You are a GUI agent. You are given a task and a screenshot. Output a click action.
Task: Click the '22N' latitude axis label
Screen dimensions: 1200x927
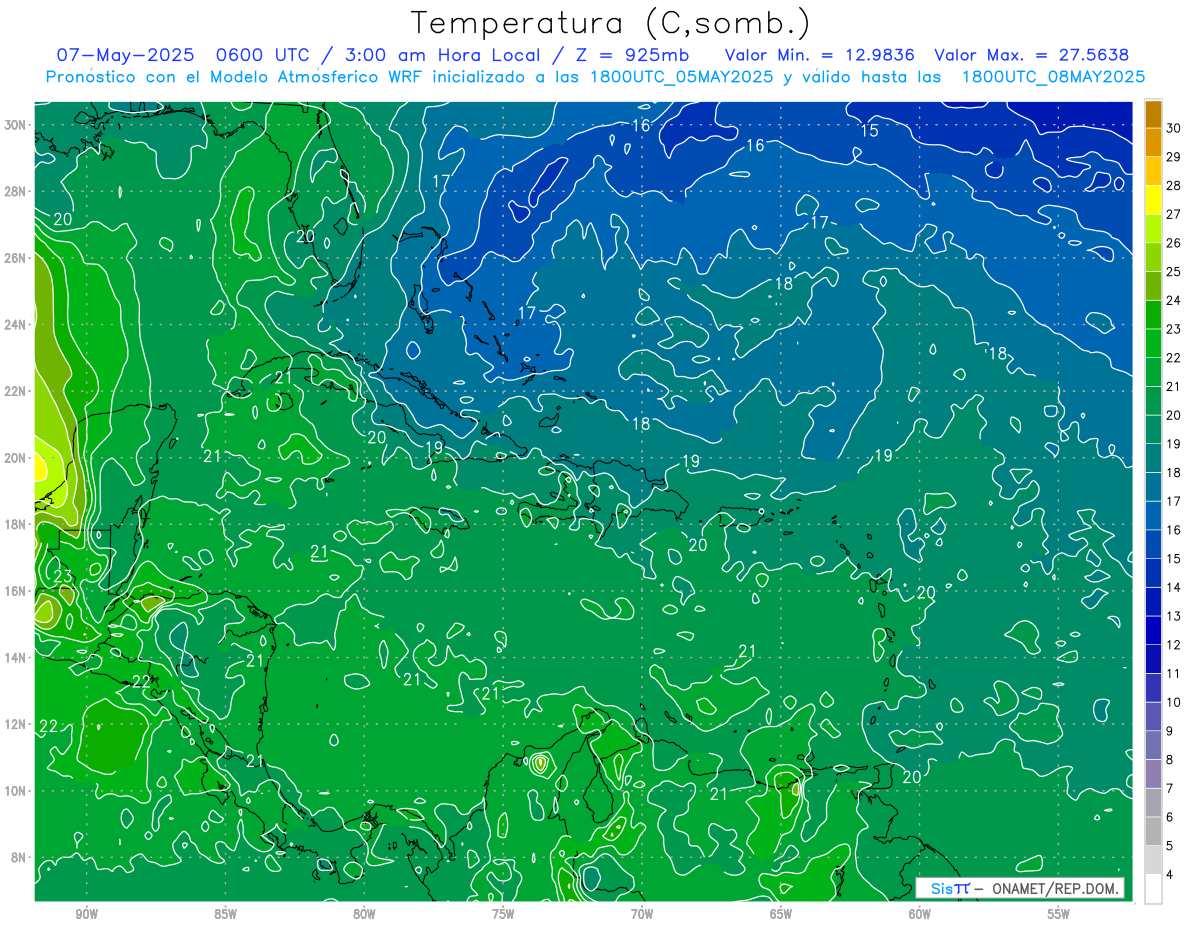point(16,391)
